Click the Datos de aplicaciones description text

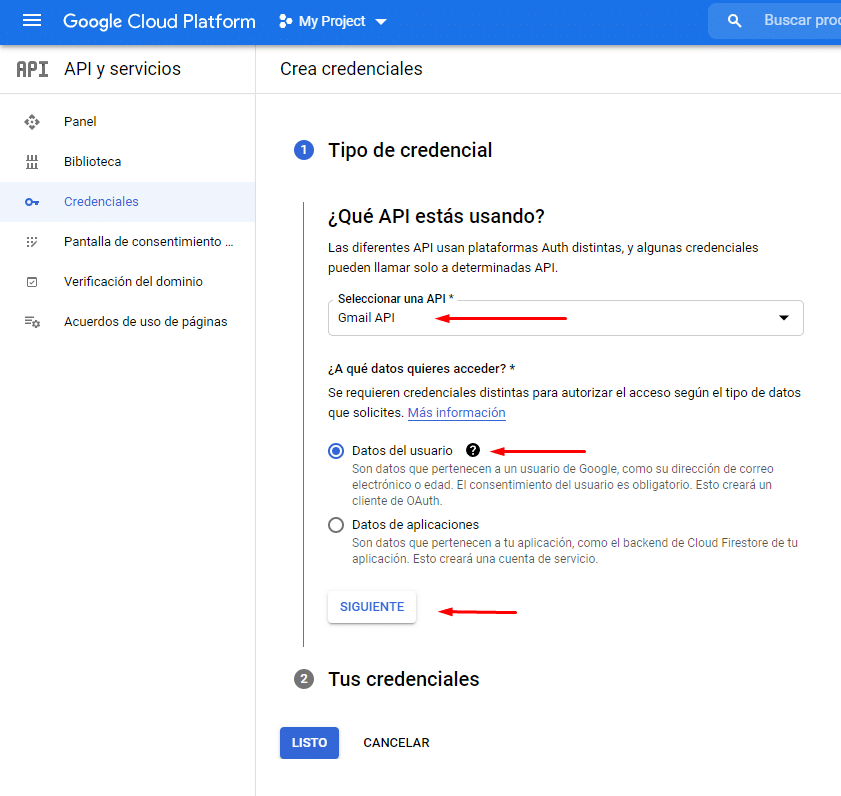coord(574,551)
